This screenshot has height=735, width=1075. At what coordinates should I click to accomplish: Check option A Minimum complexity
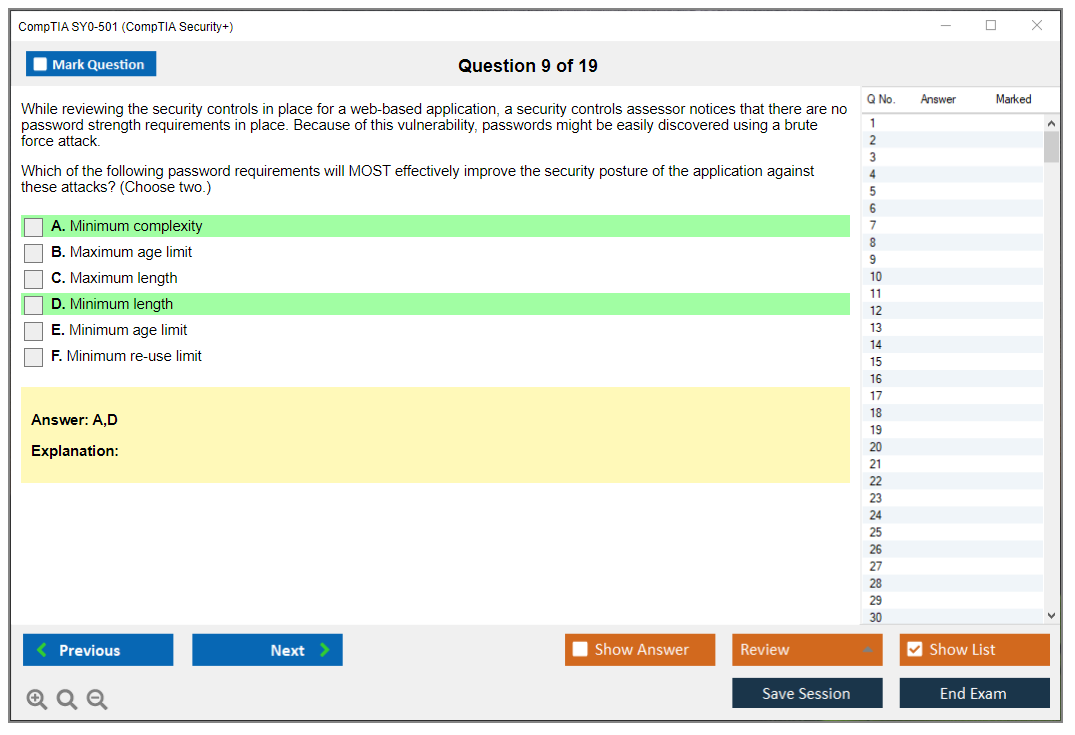(34, 227)
